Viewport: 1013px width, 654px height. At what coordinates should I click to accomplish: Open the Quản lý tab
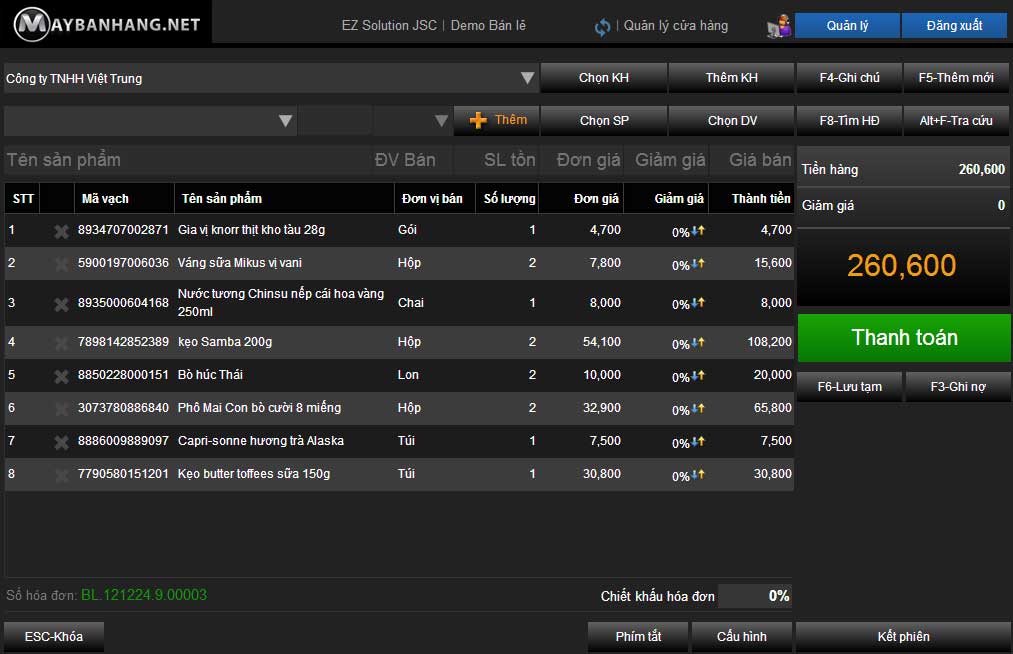(x=847, y=26)
